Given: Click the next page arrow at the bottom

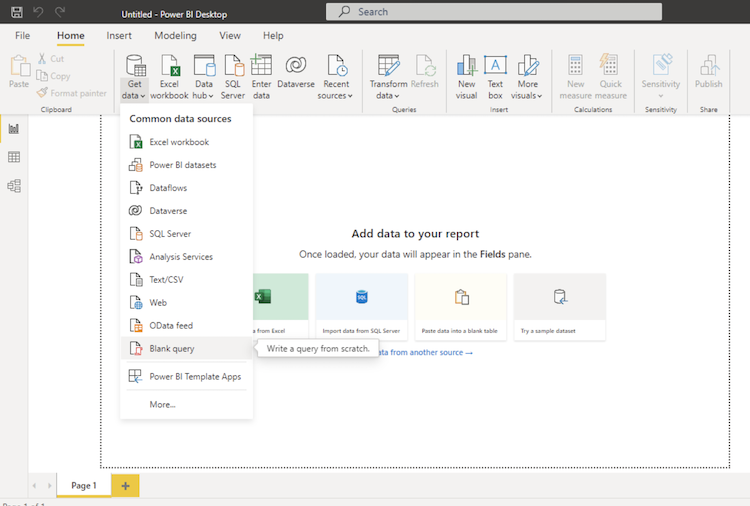Looking at the screenshot, I should (49, 486).
